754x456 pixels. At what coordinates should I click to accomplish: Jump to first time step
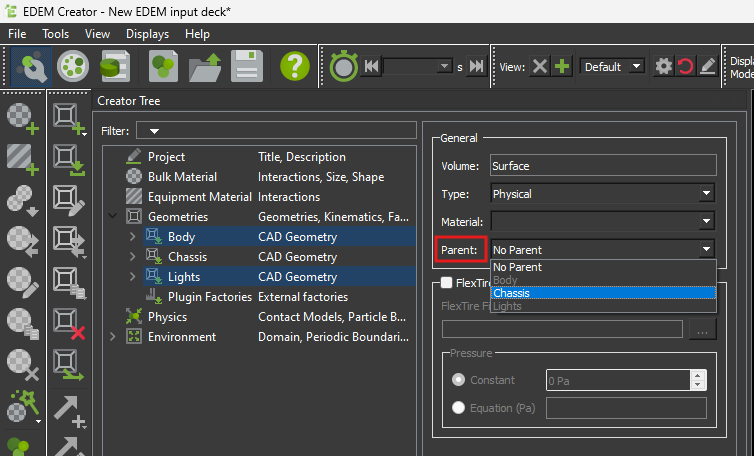click(372, 66)
